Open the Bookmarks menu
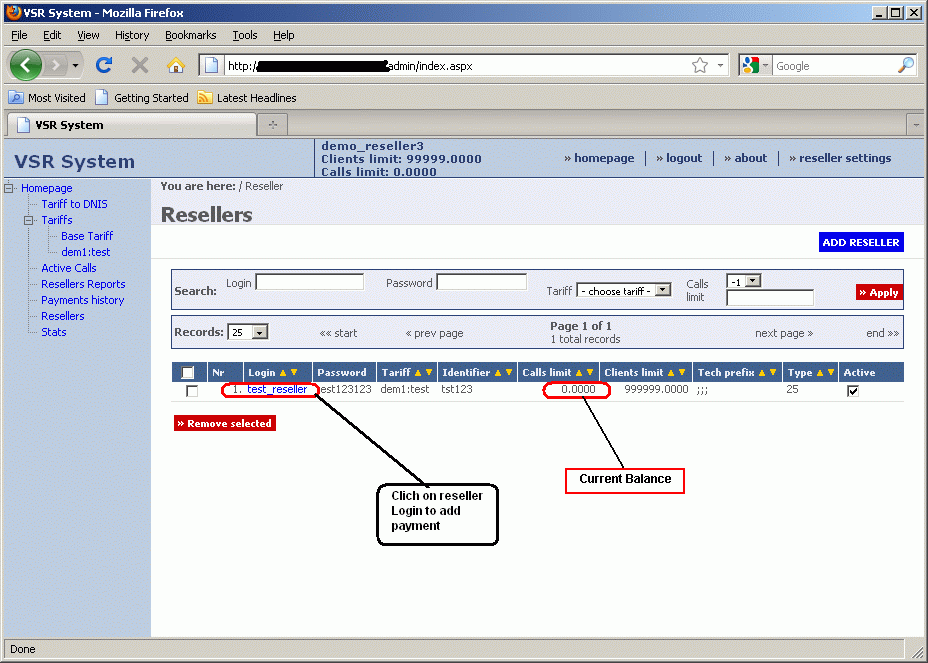The height and width of the screenshot is (663, 928). click(x=190, y=35)
